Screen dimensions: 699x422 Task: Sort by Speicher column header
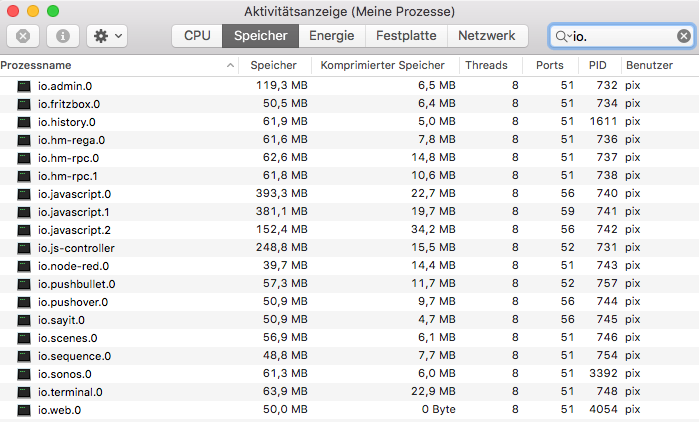[273, 65]
